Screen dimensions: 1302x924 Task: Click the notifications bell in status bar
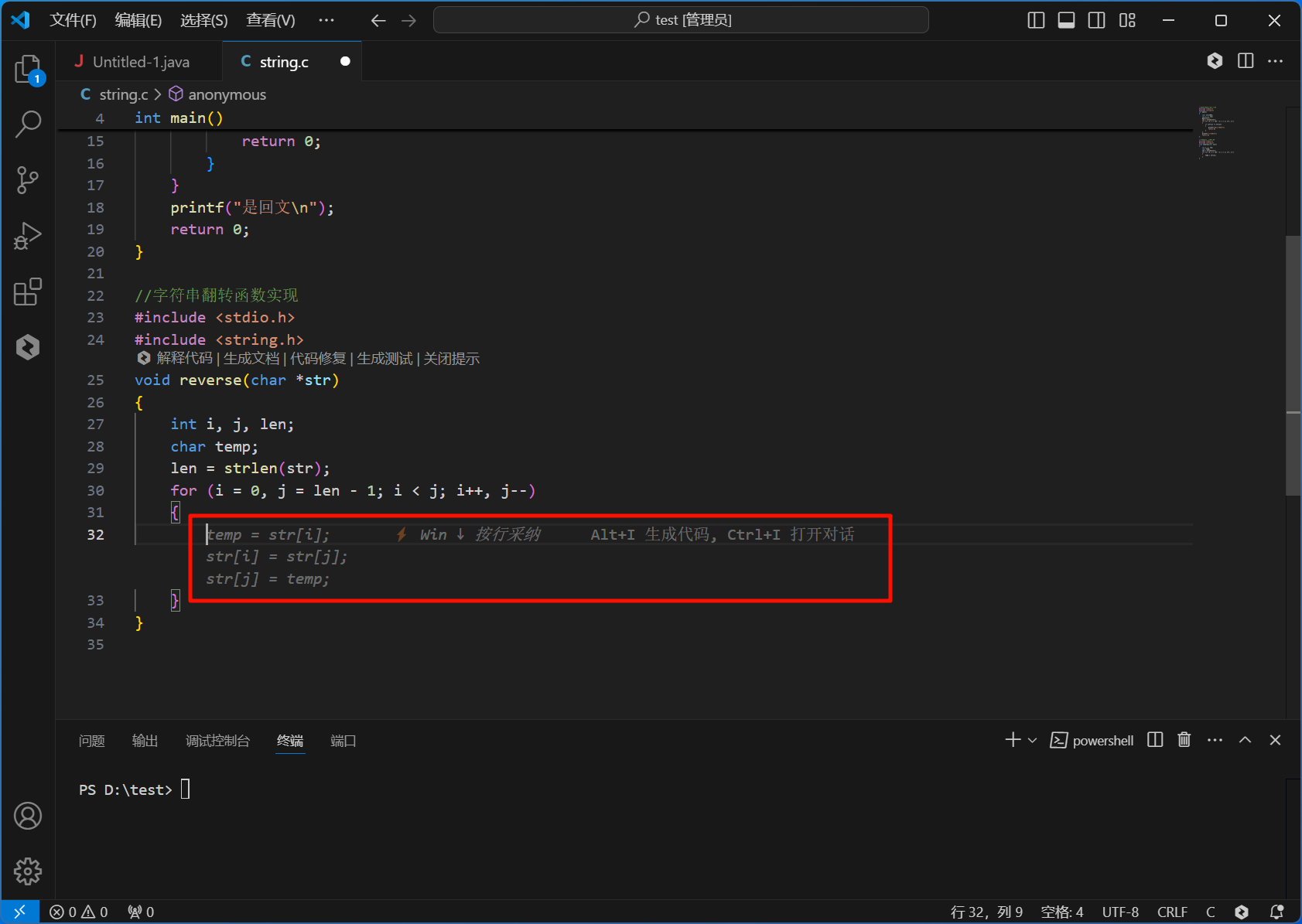[x=1276, y=912]
